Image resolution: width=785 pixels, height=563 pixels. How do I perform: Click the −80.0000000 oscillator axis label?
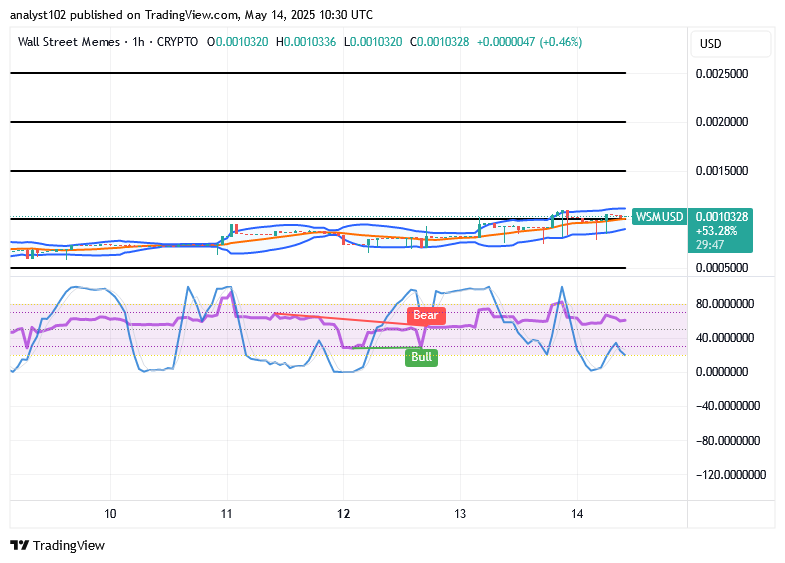point(728,441)
